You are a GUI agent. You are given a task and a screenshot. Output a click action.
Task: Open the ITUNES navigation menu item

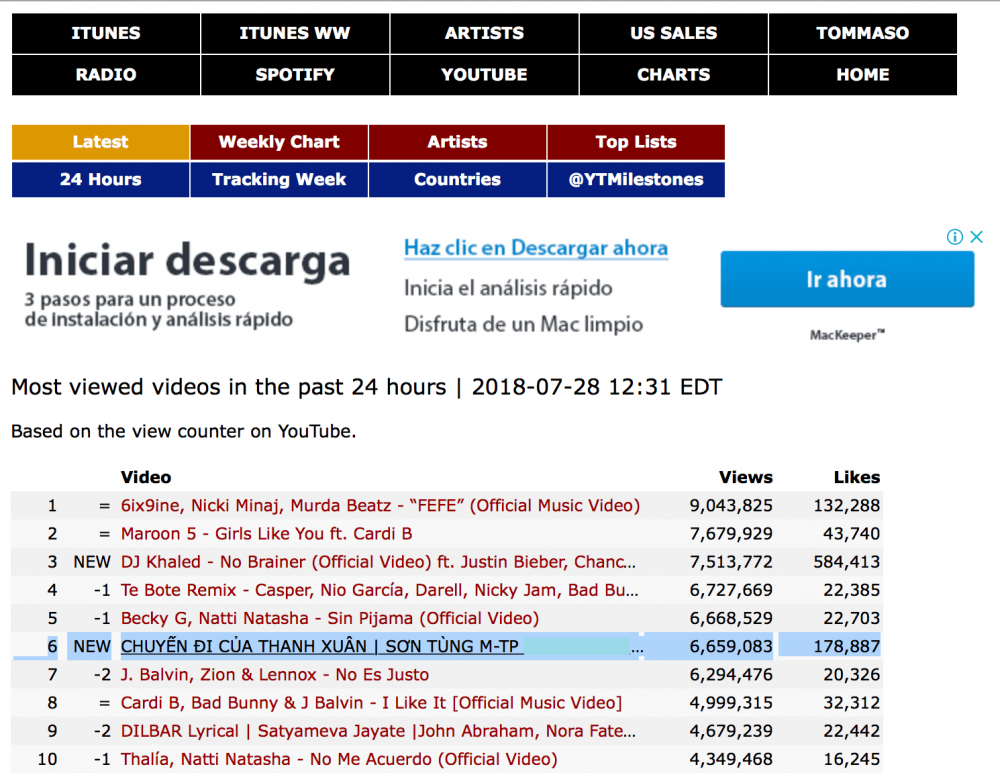pos(106,33)
